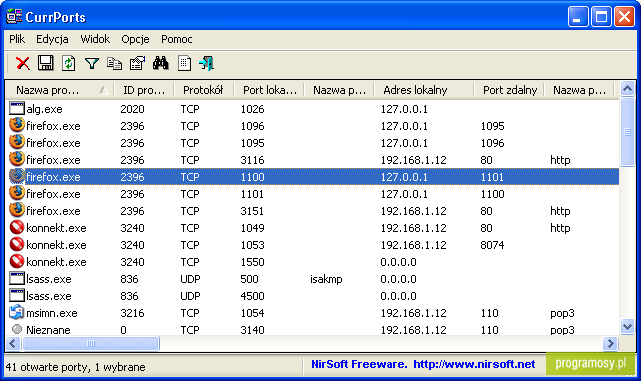Click the CurrPorts title bar icon

[14, 16]
